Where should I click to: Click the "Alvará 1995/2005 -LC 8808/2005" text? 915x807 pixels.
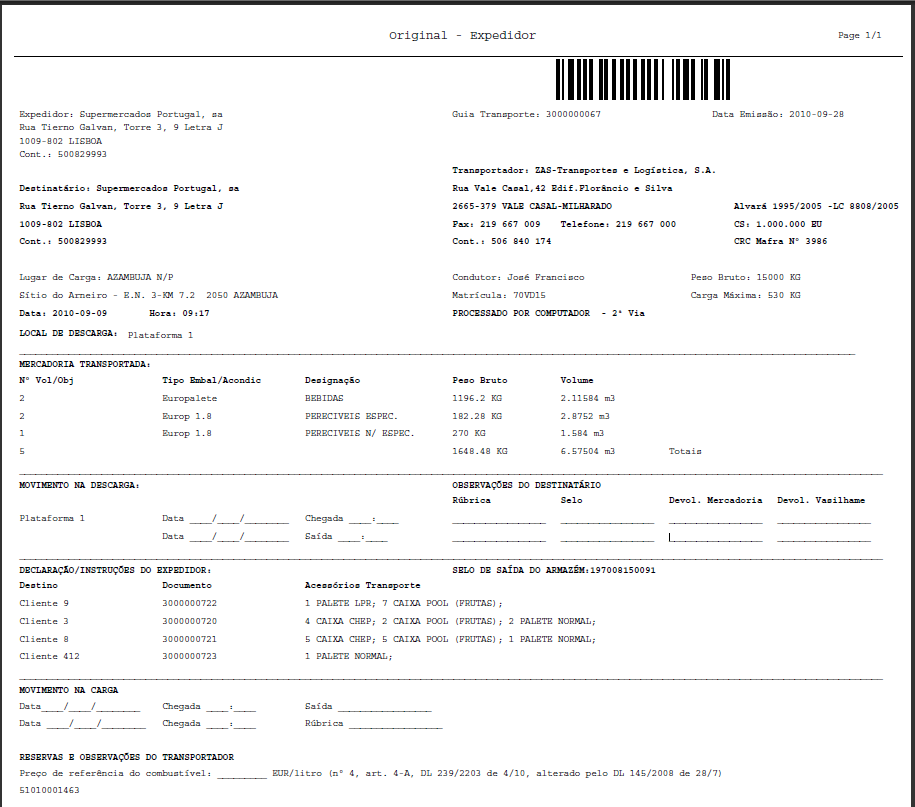[x=816, y=206]
